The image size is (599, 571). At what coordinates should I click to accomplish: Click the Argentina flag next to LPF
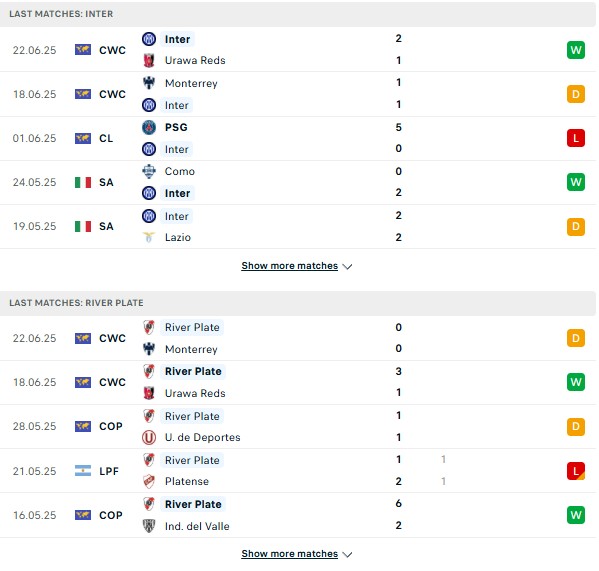tap(83, 471)
